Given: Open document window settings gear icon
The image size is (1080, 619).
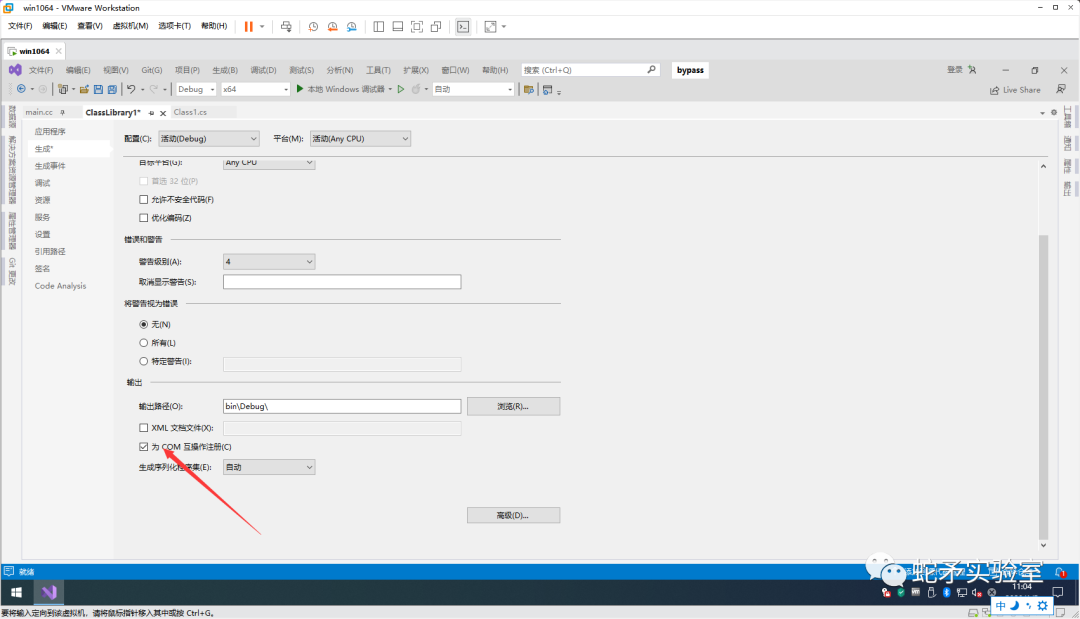Looking at the screenshot, I should pyautogui.click(x=1054, y=112).
